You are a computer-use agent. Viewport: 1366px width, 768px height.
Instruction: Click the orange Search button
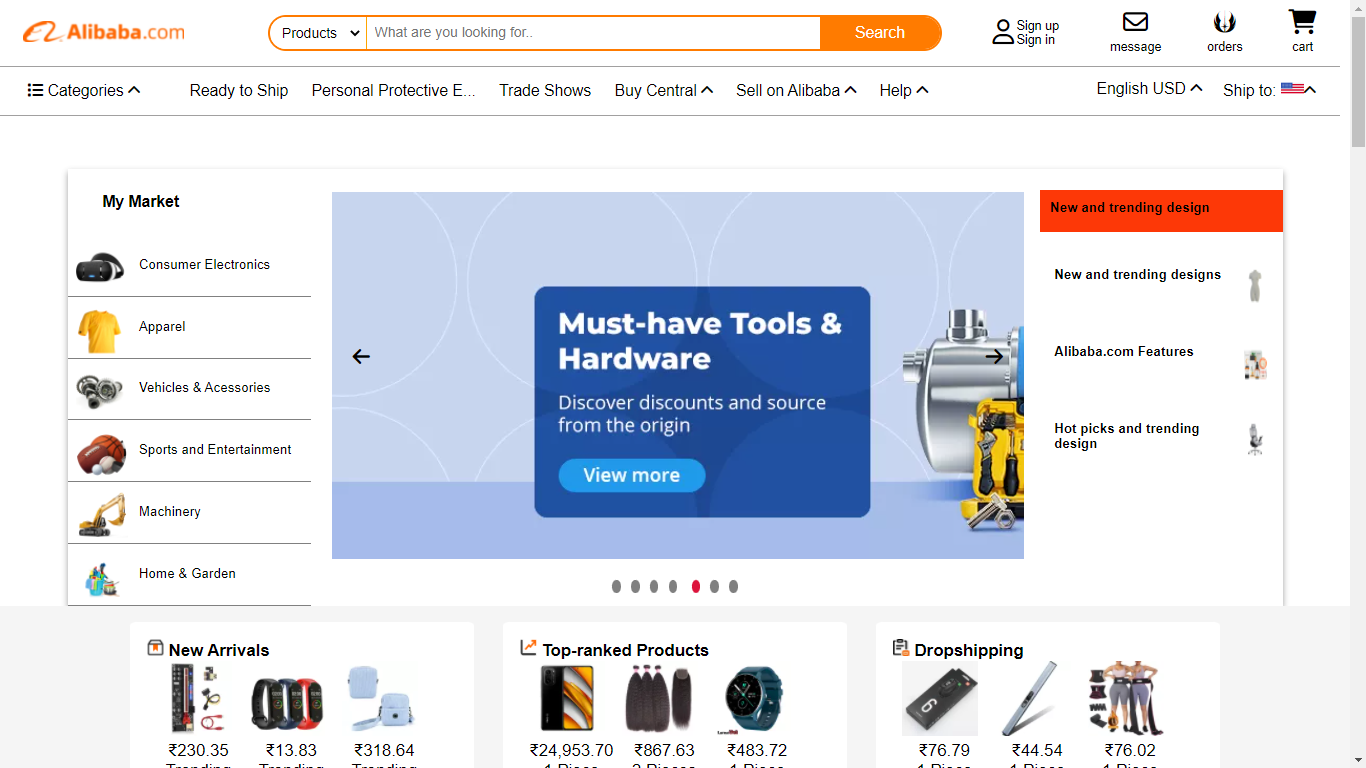coord(880,33)
